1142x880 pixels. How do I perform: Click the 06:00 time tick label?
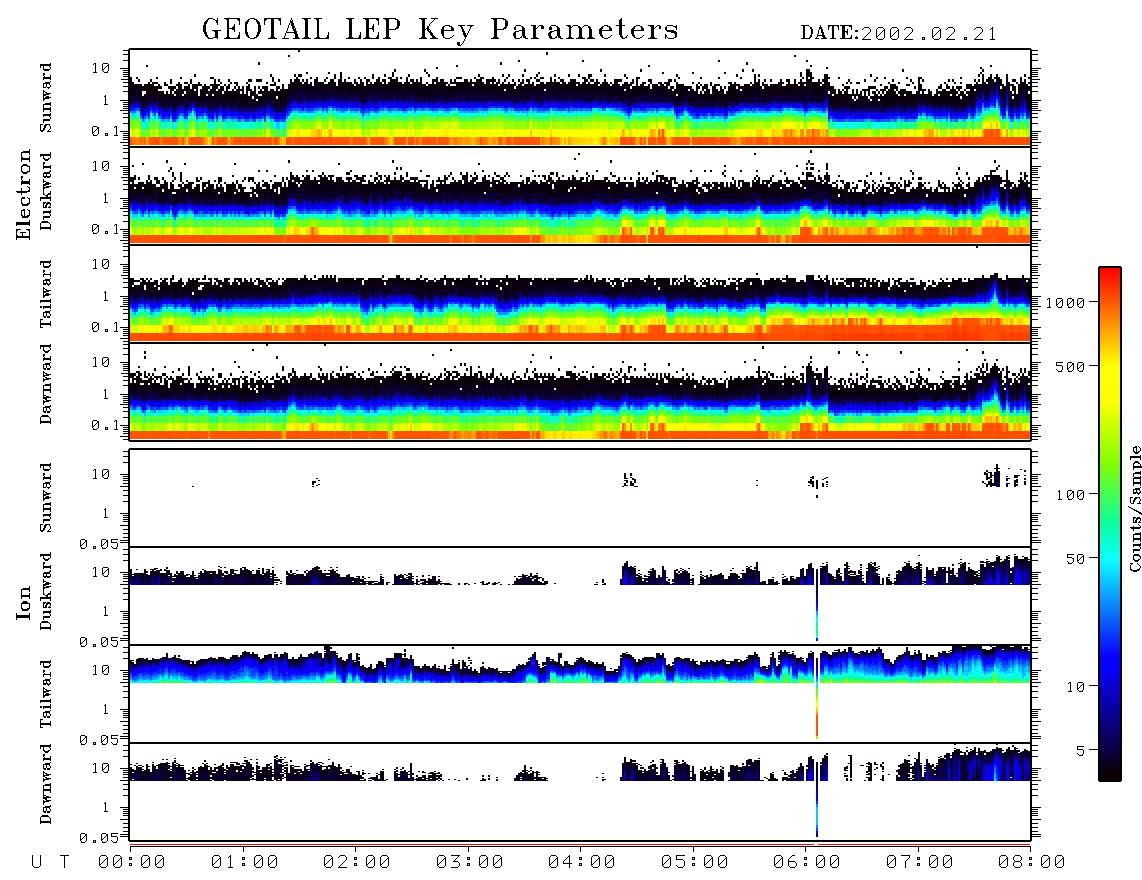807,863
